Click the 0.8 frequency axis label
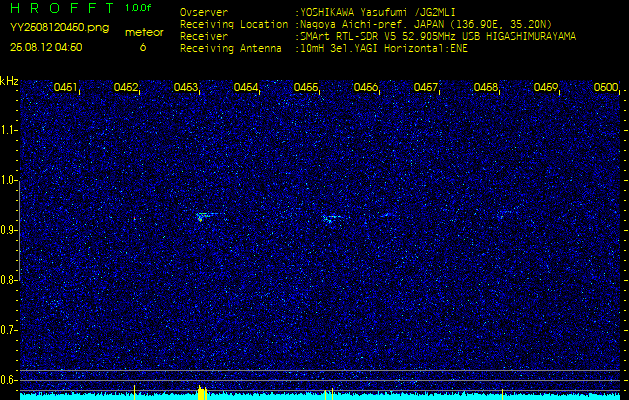 7,280
